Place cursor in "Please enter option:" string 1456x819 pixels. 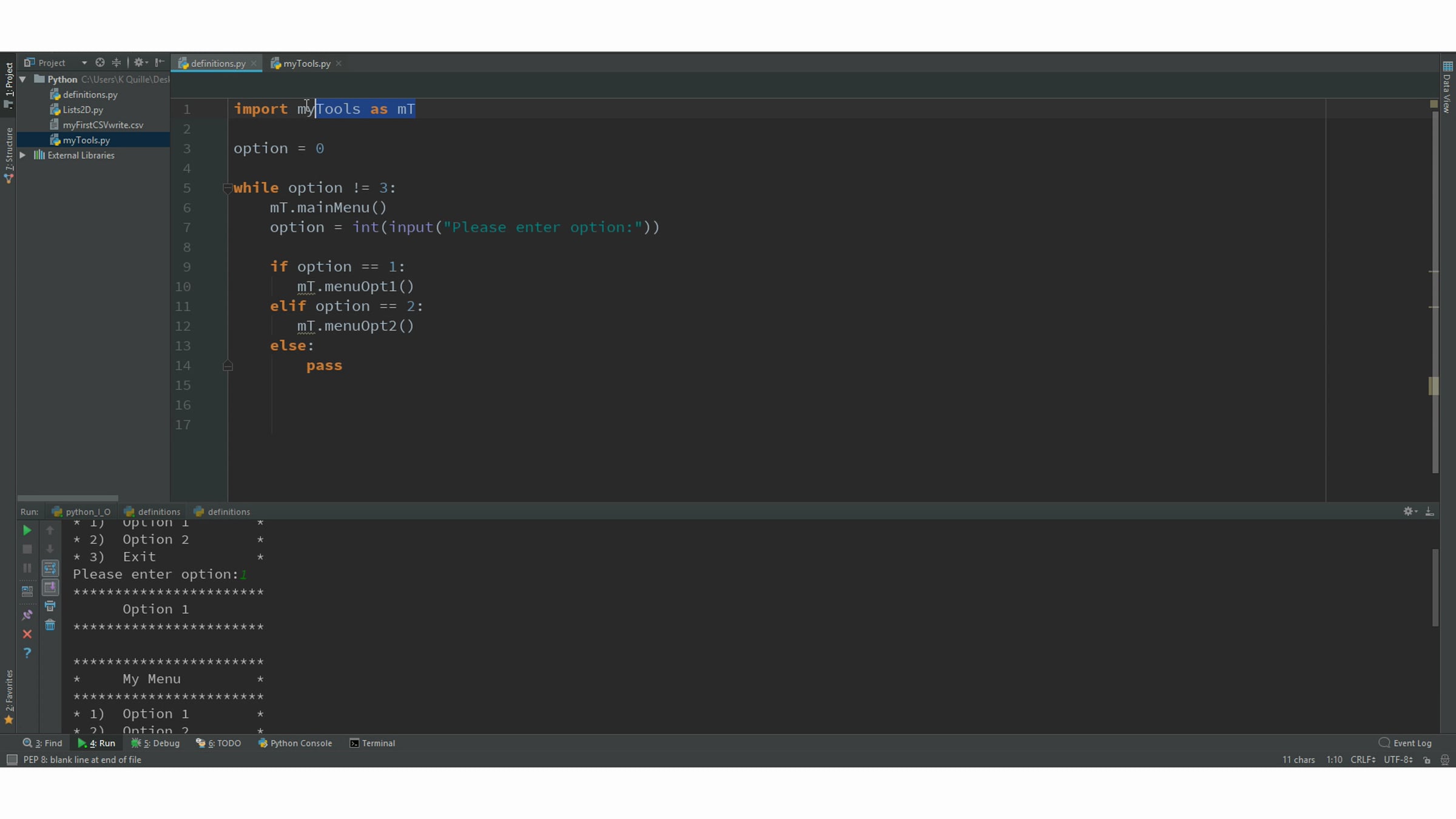(x=542, y=227)
